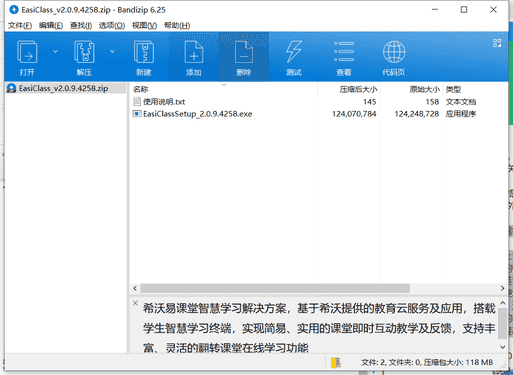Minimize the Bandizip window

[435, 10]
